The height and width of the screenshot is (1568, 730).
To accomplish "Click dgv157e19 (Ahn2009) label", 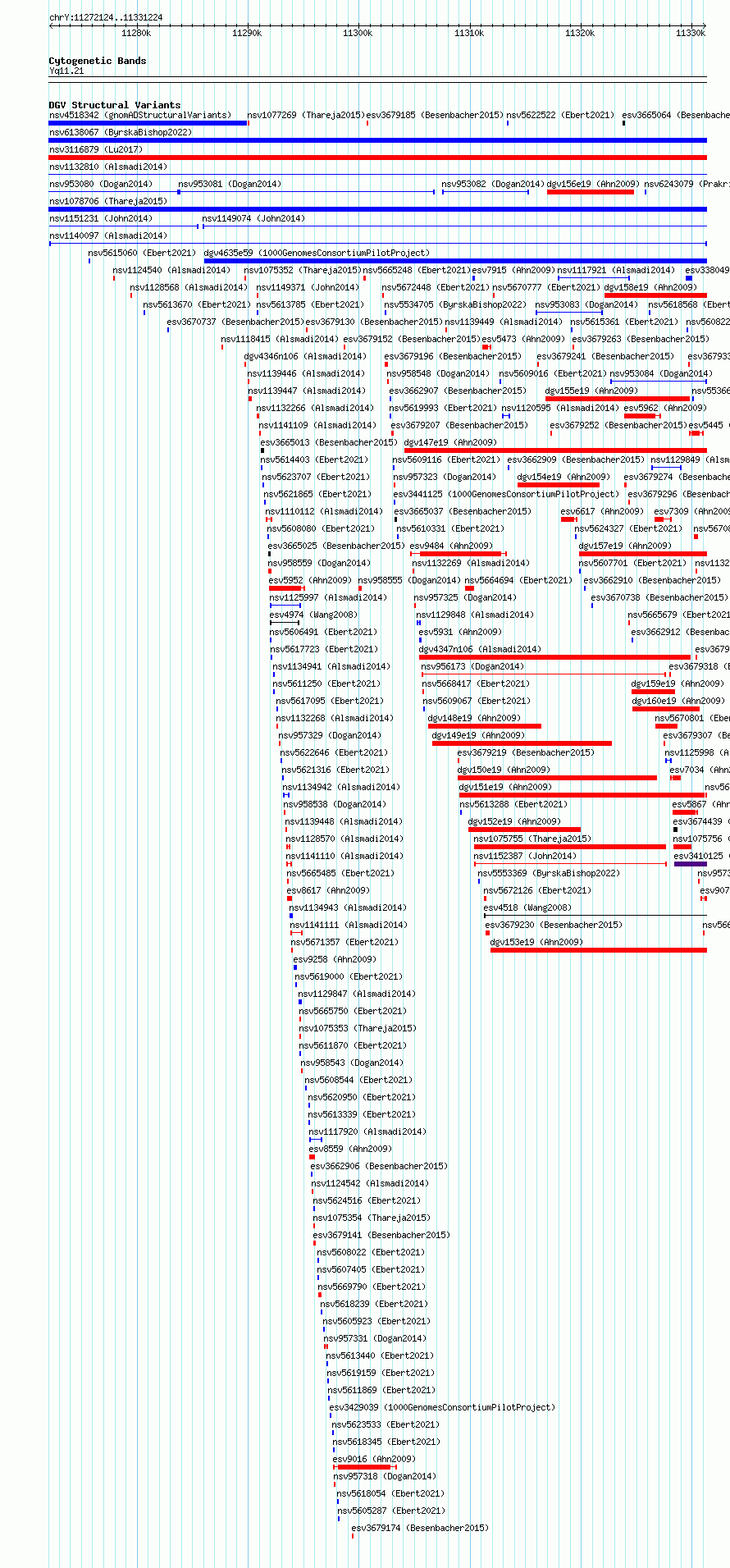I will (x=625, y=546).
